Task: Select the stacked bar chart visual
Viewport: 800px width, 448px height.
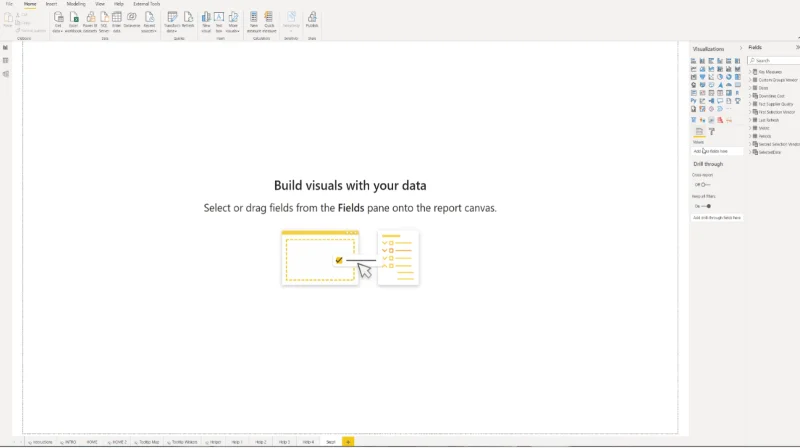Action: [x=693, y=61]
